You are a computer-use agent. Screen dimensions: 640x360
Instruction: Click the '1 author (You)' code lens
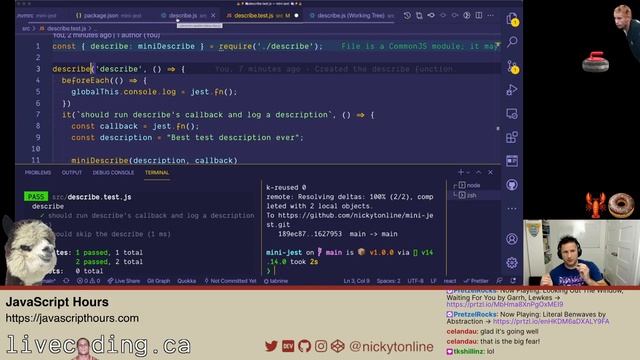[x=139, y=36]
